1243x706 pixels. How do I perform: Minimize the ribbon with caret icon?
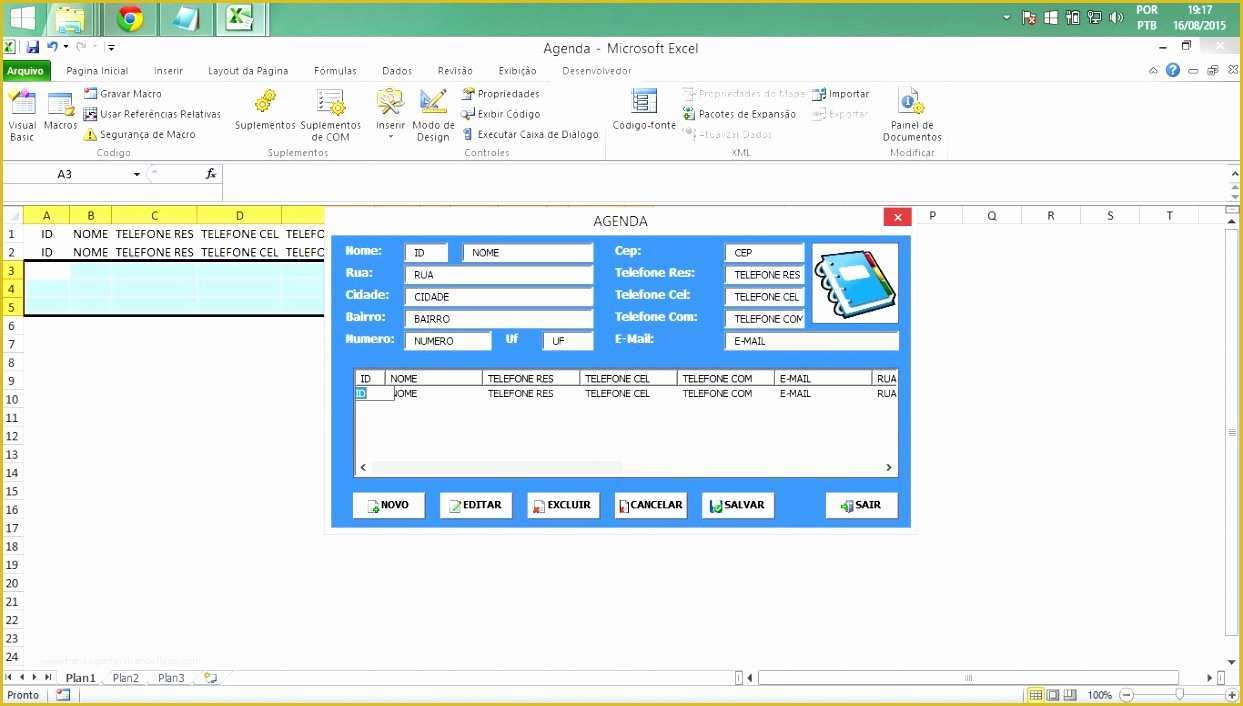1153,70
